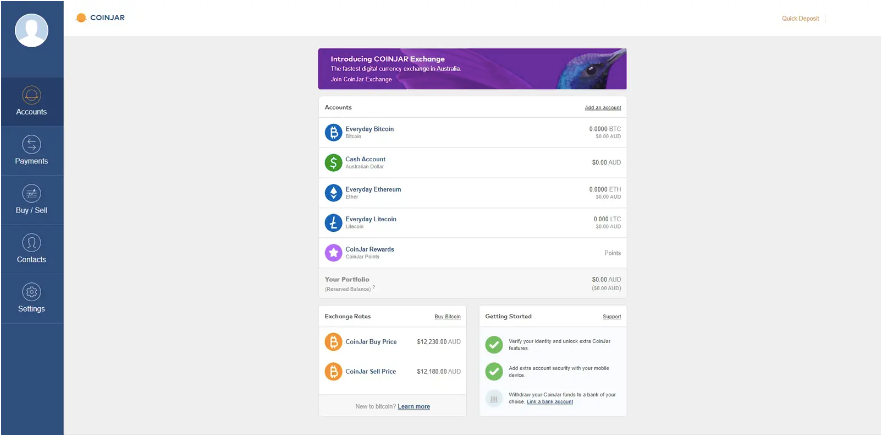Click the Reserved Balance help question mark
The width and height of the screenshot is (884, 439).
pyautogui.click(x=373, y=287)
